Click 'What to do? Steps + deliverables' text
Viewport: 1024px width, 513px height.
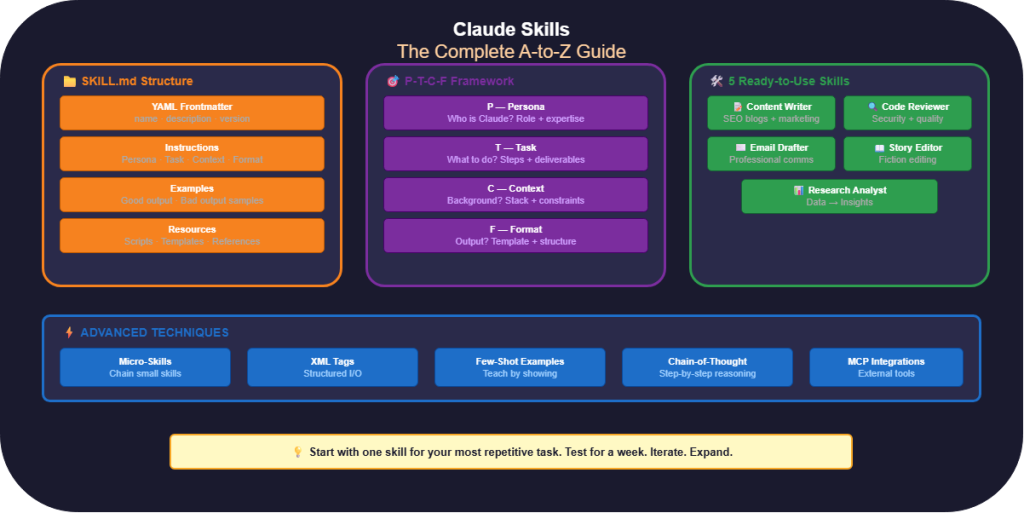coord(516,160)
